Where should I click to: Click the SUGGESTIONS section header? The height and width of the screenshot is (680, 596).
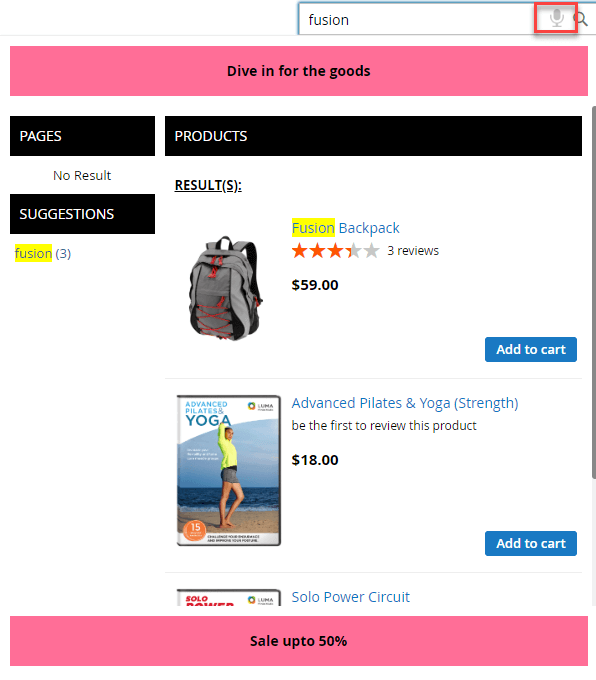pos(82,214)
